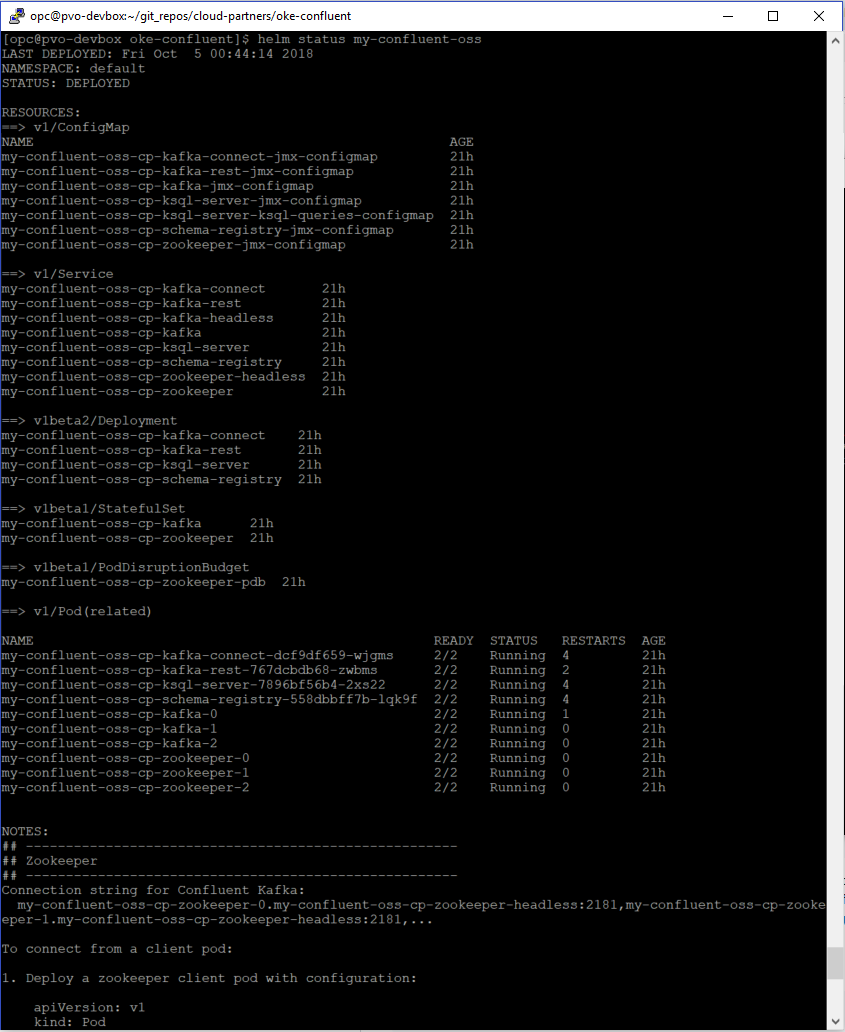
Task: Click the 'RESOURCES:' heading
Action: tap(41, 113)
